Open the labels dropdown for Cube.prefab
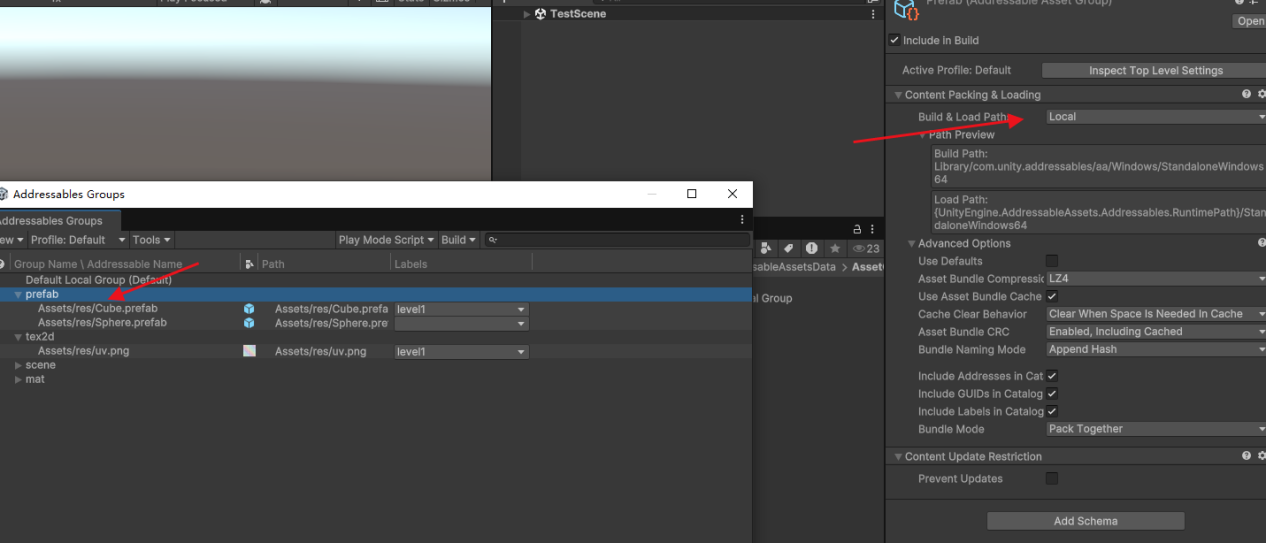 [x=461, y=310]
